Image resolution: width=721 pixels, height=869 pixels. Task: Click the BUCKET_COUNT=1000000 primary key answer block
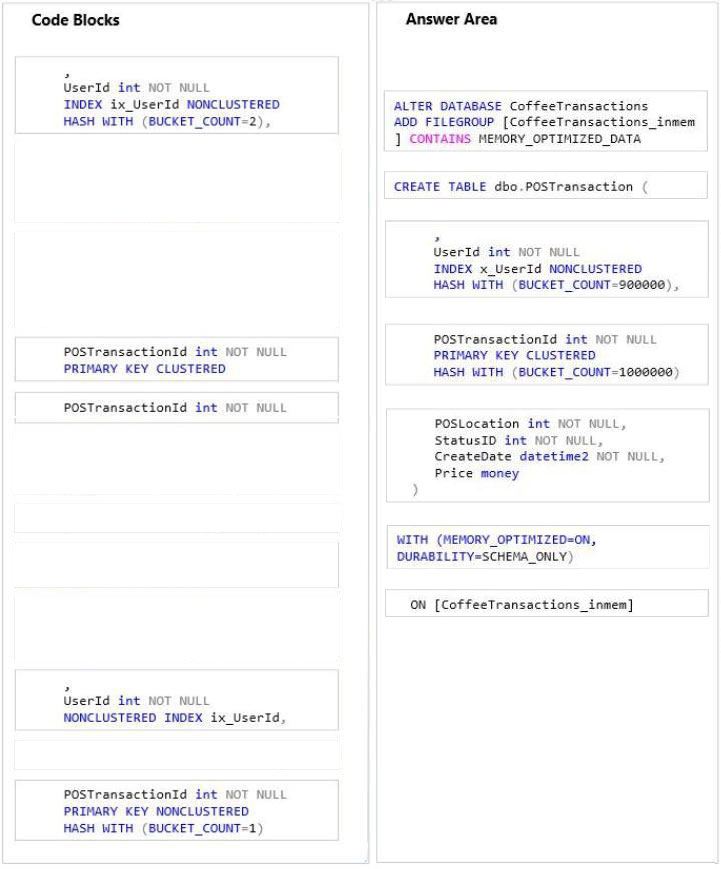[546, 355]
